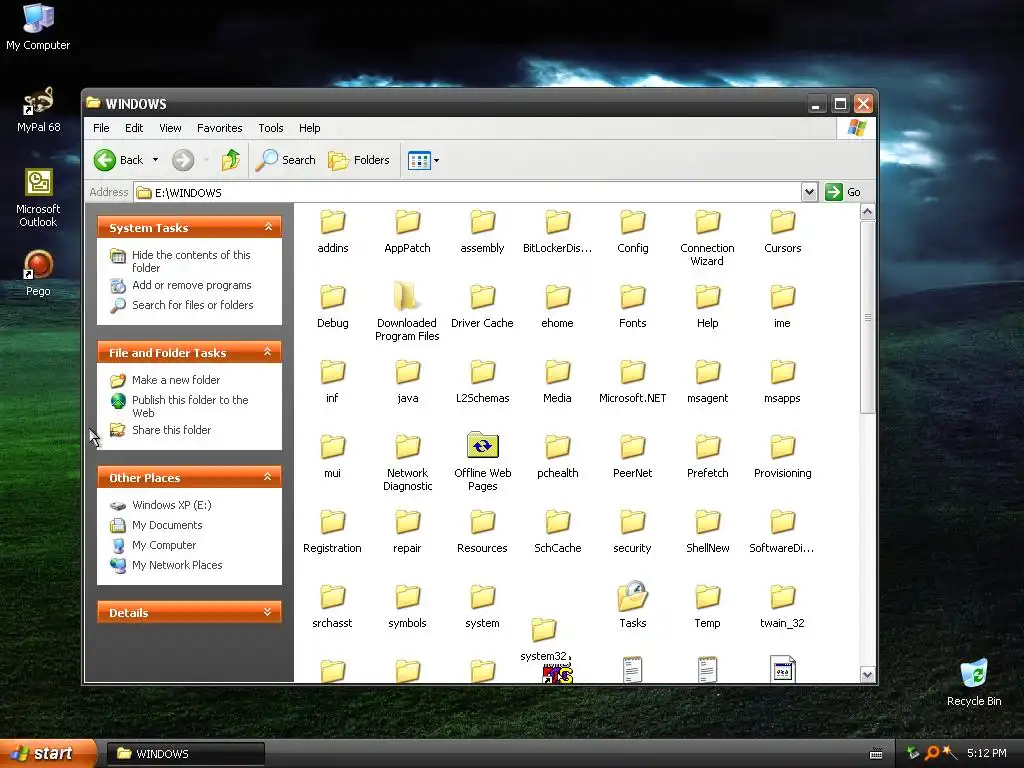
Task: Go back with the Back arrow button
Action: (118, 160)
